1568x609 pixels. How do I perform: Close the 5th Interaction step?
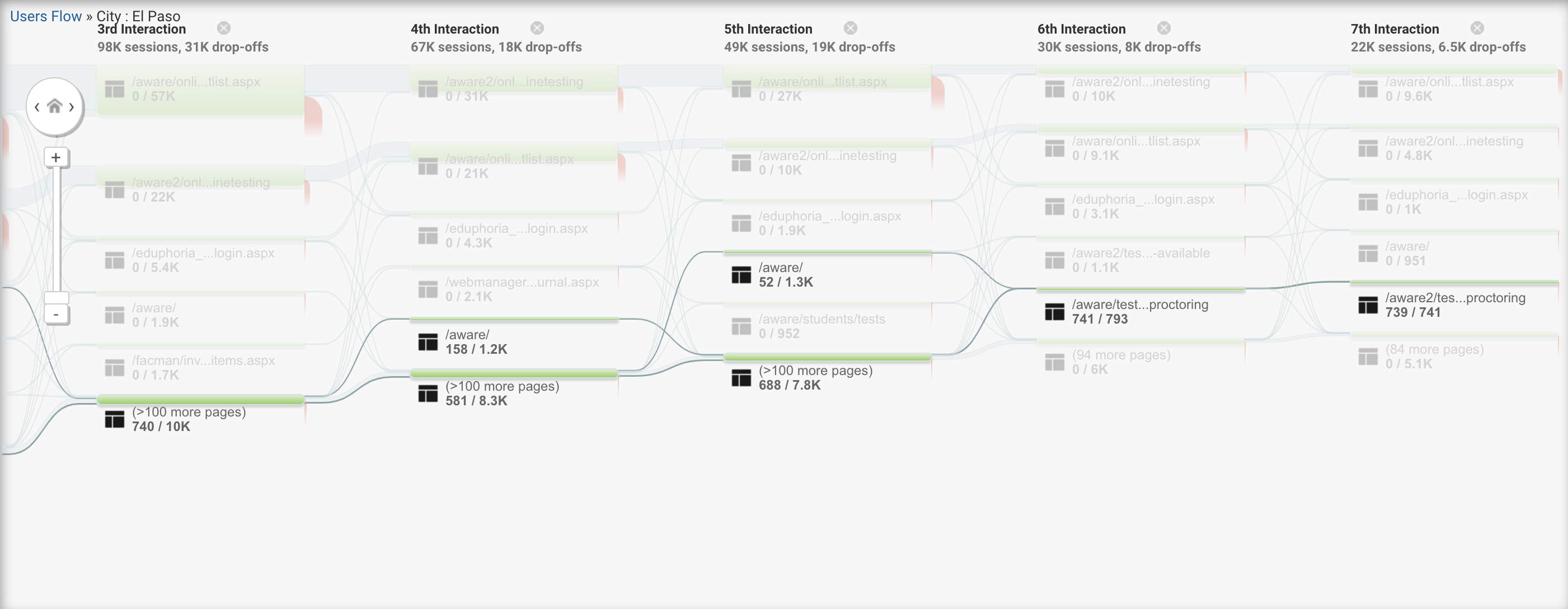(x=851, y=28)
